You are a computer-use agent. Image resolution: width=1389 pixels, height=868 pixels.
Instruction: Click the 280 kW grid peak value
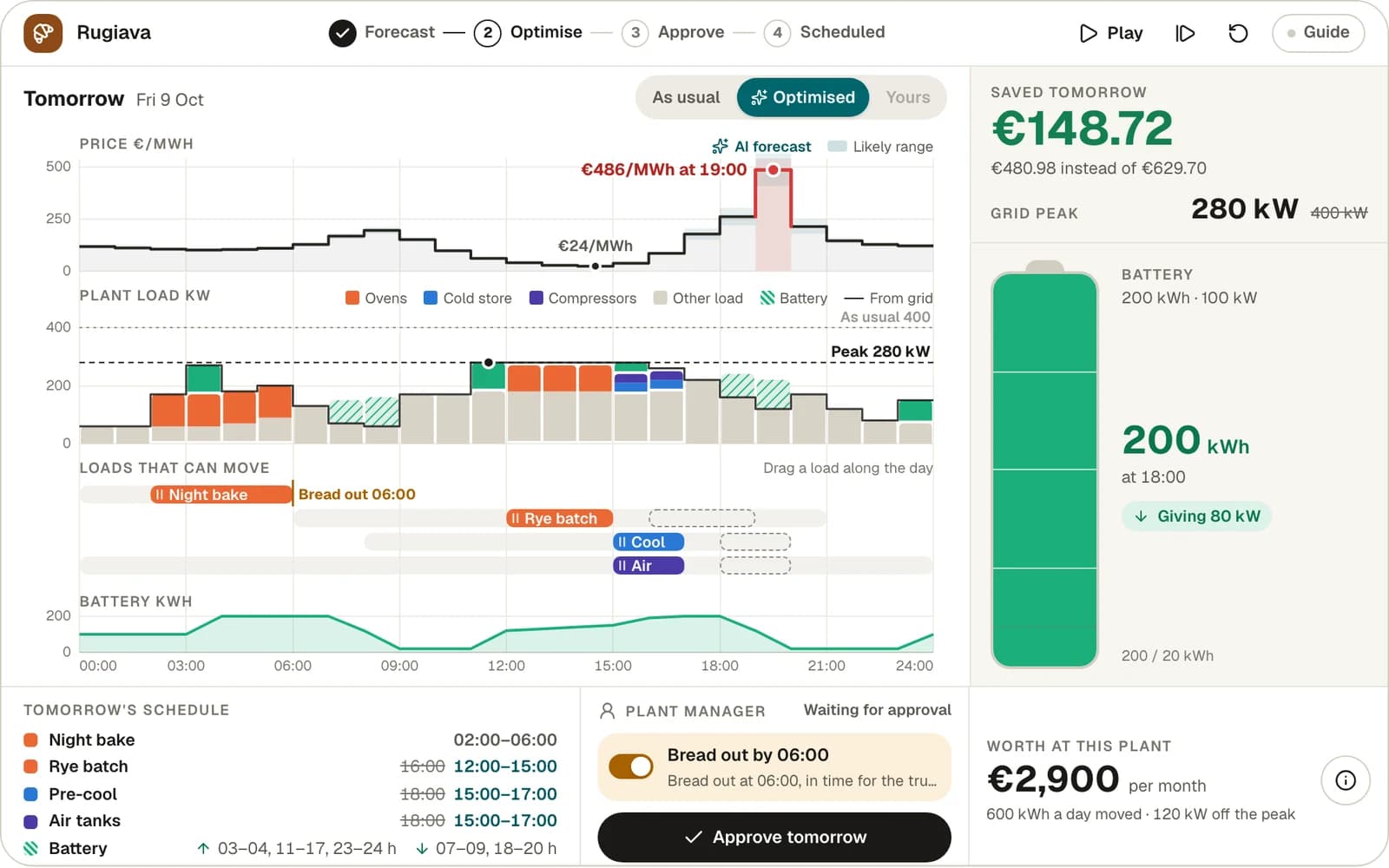(x=1244, y=209)
